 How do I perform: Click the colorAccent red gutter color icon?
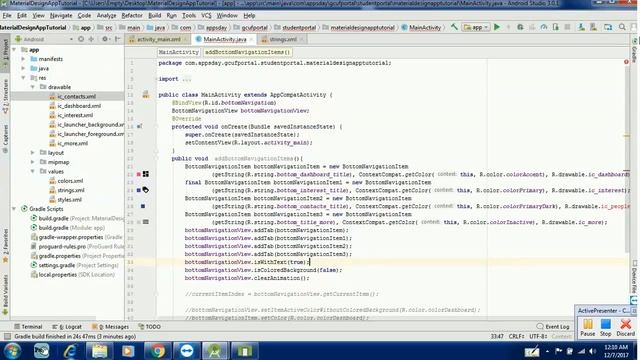coord(139,174)
